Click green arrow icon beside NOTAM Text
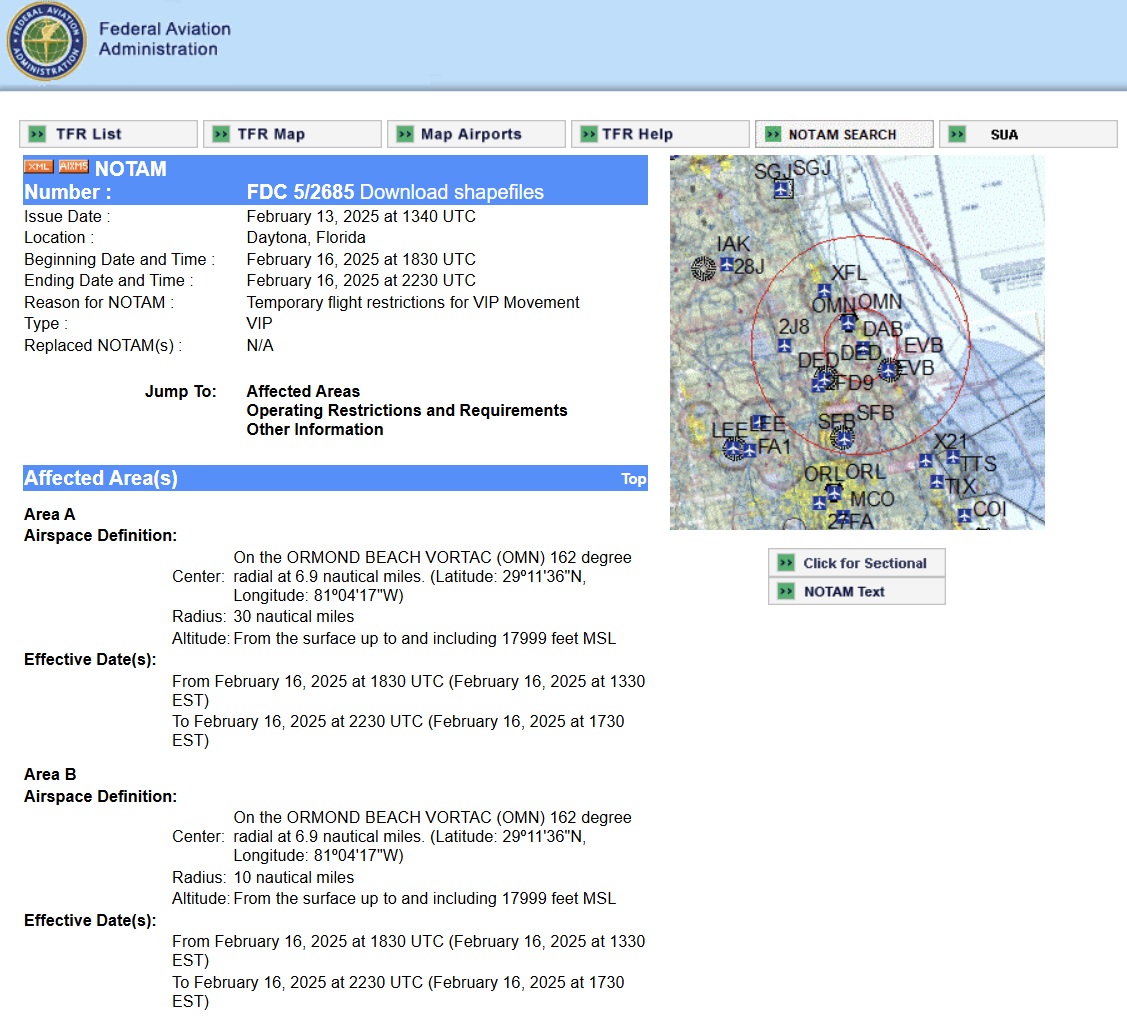 click(x=786, y=591)
